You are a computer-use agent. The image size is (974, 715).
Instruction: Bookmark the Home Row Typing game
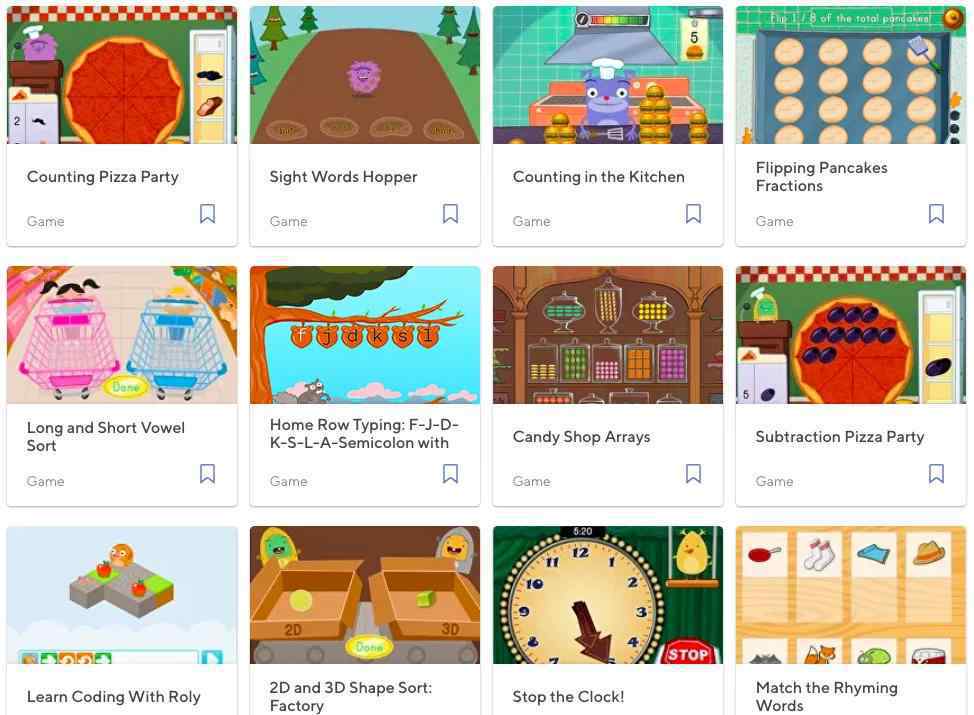click(x=450, y=474)
